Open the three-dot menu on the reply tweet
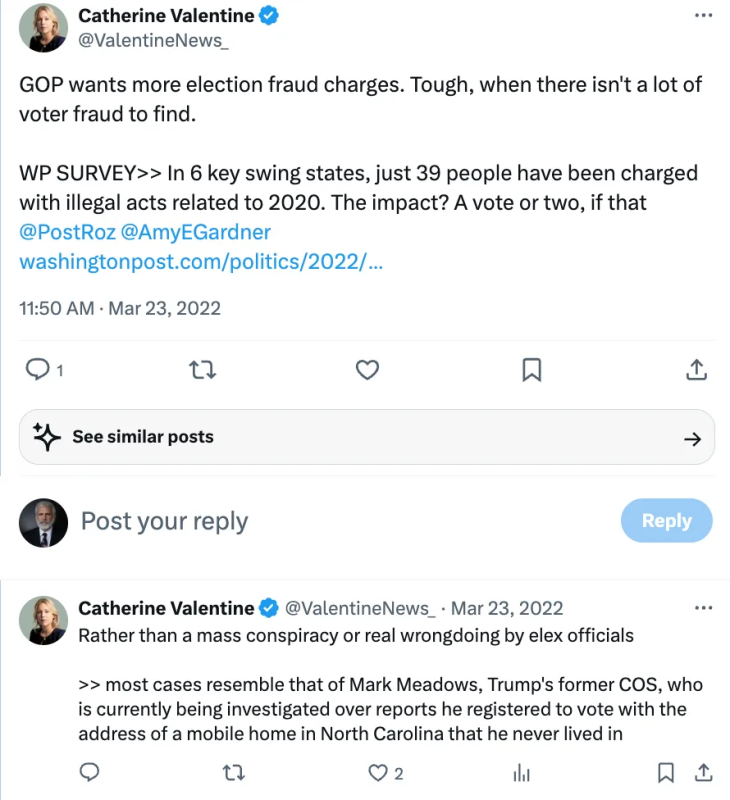This screenshot has width=730, height=800. 703,608
